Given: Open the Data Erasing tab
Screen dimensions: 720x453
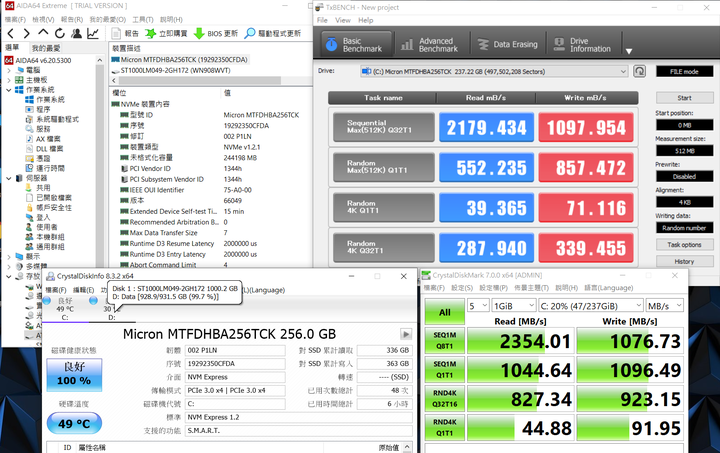Looking at the screenshot, I should point(508,45).
